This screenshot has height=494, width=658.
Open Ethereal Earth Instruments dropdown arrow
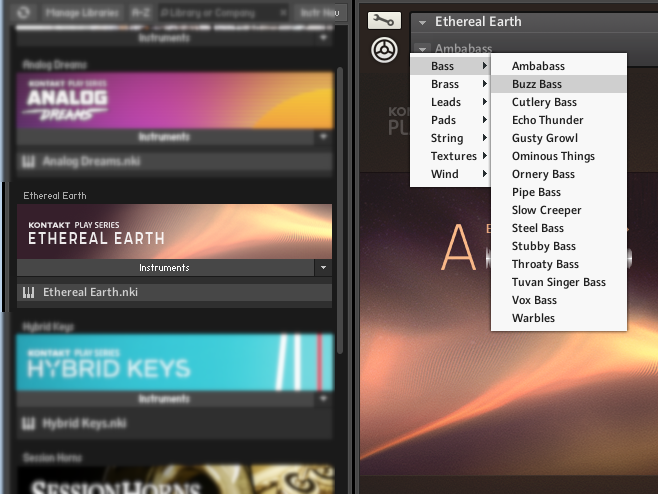coord(323,267)
